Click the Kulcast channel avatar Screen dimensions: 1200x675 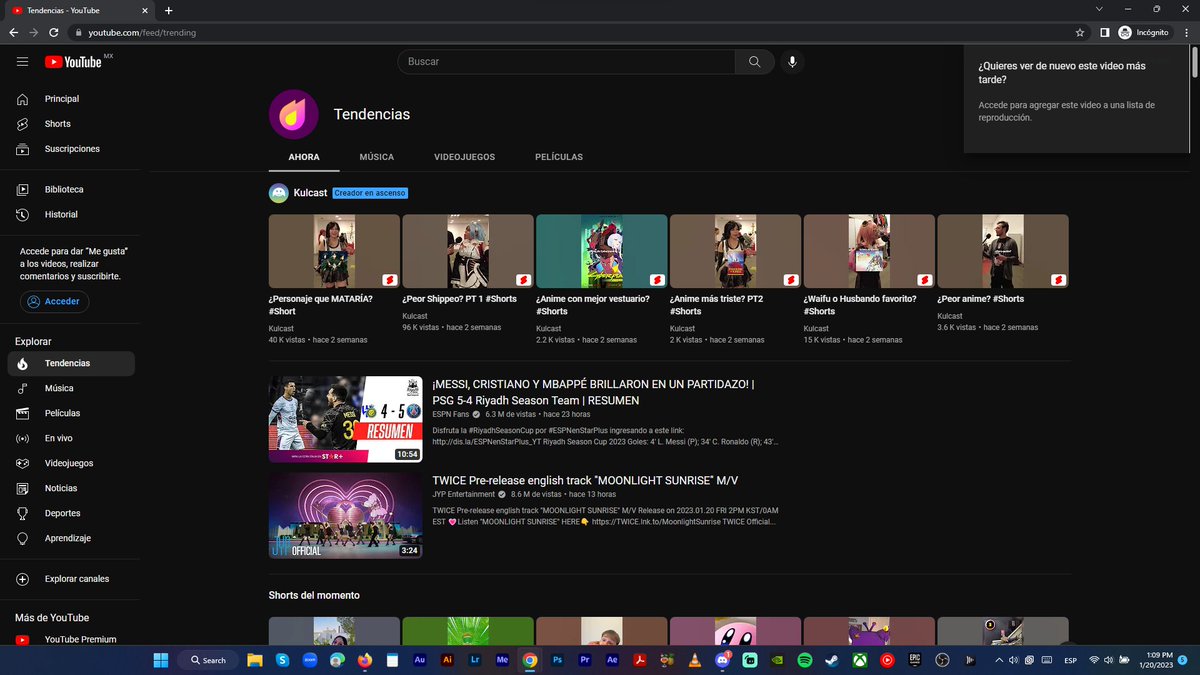[278, 193]
